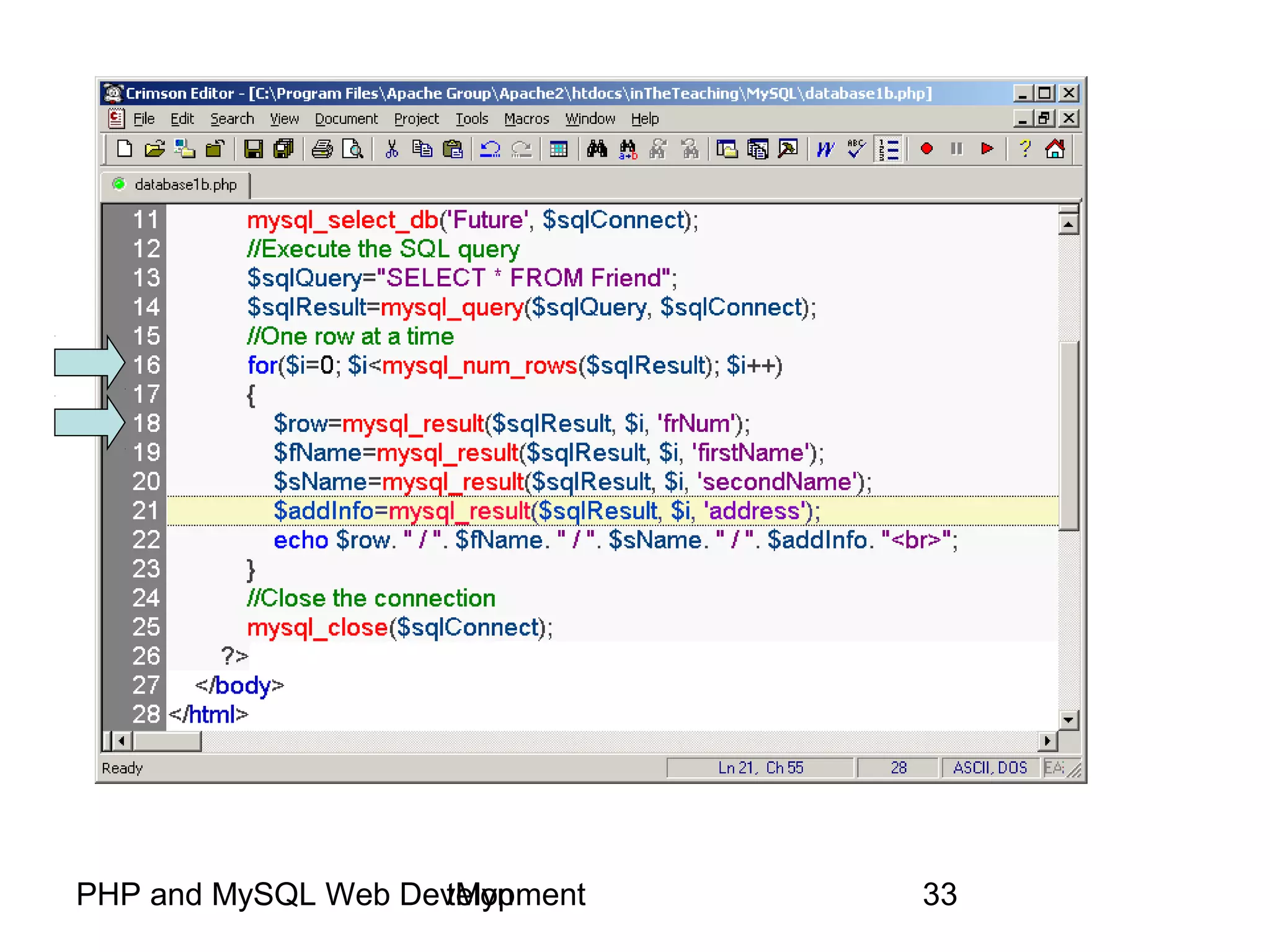1270x952 pixels.
Task: Click the Find Next icon
Action: pyautogui.click(x=658, y=149)
